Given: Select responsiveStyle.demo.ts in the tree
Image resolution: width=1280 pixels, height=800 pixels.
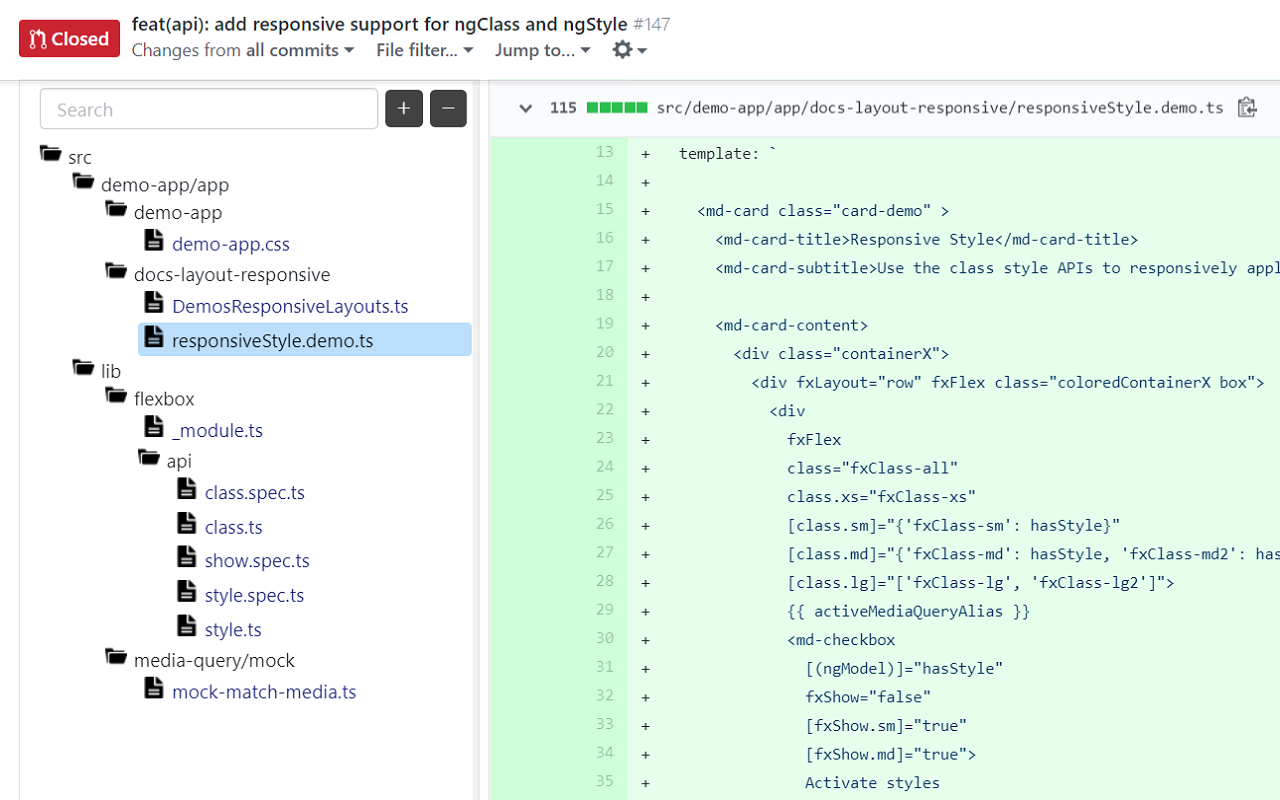Looking at the screenshot, I should 304,340.
